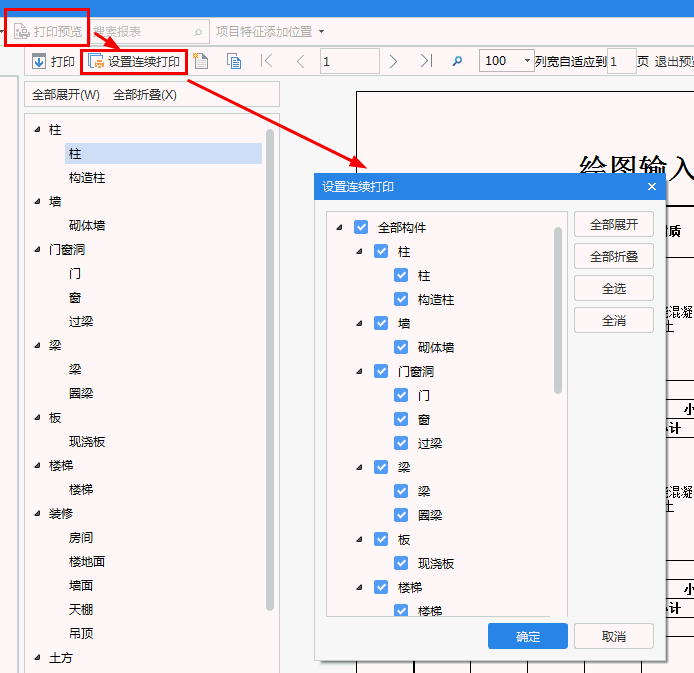Viewport: 694px width, 673px height.
Task: Click the 全消 button in dialog
Action: click(x=613, y=321)
